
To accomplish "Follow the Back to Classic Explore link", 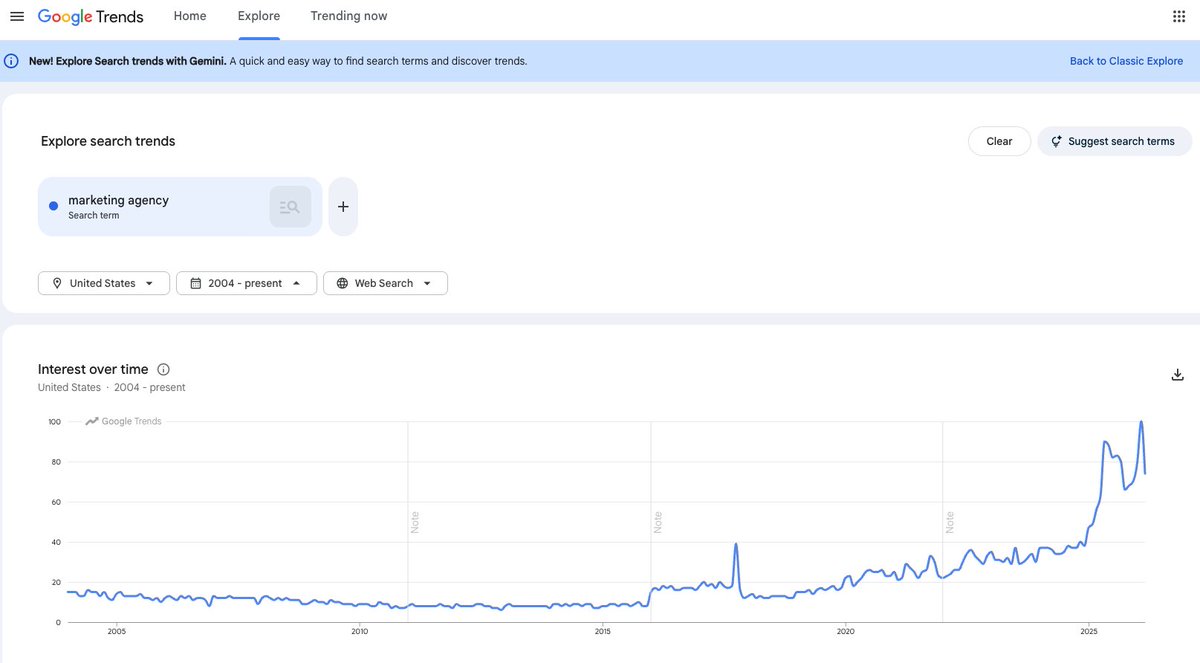I will coord(1126,61).
